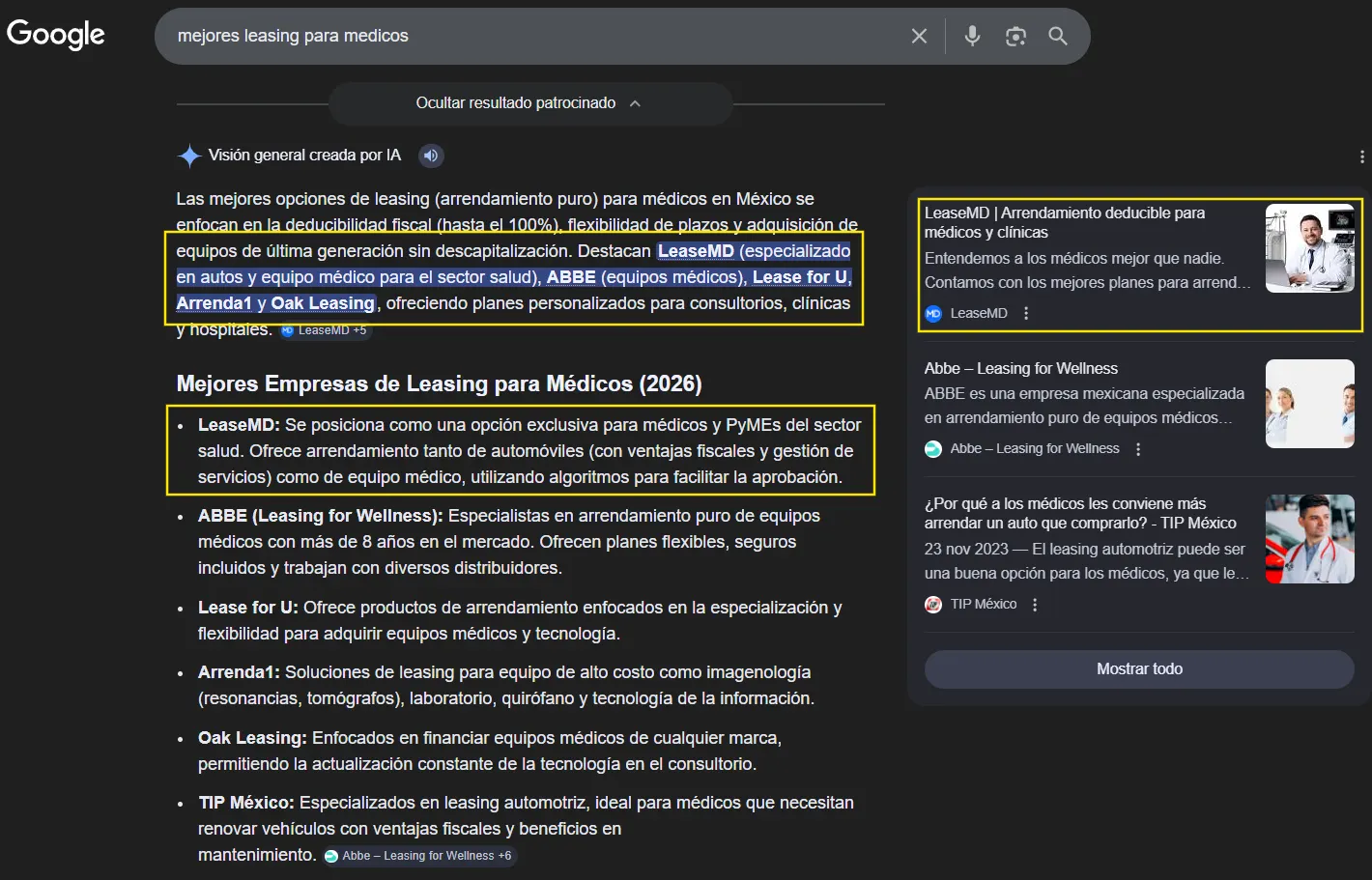1372x880 pixels.
Task: Open the AI overview three-dot options menu
Action: tap(1361, 156)
